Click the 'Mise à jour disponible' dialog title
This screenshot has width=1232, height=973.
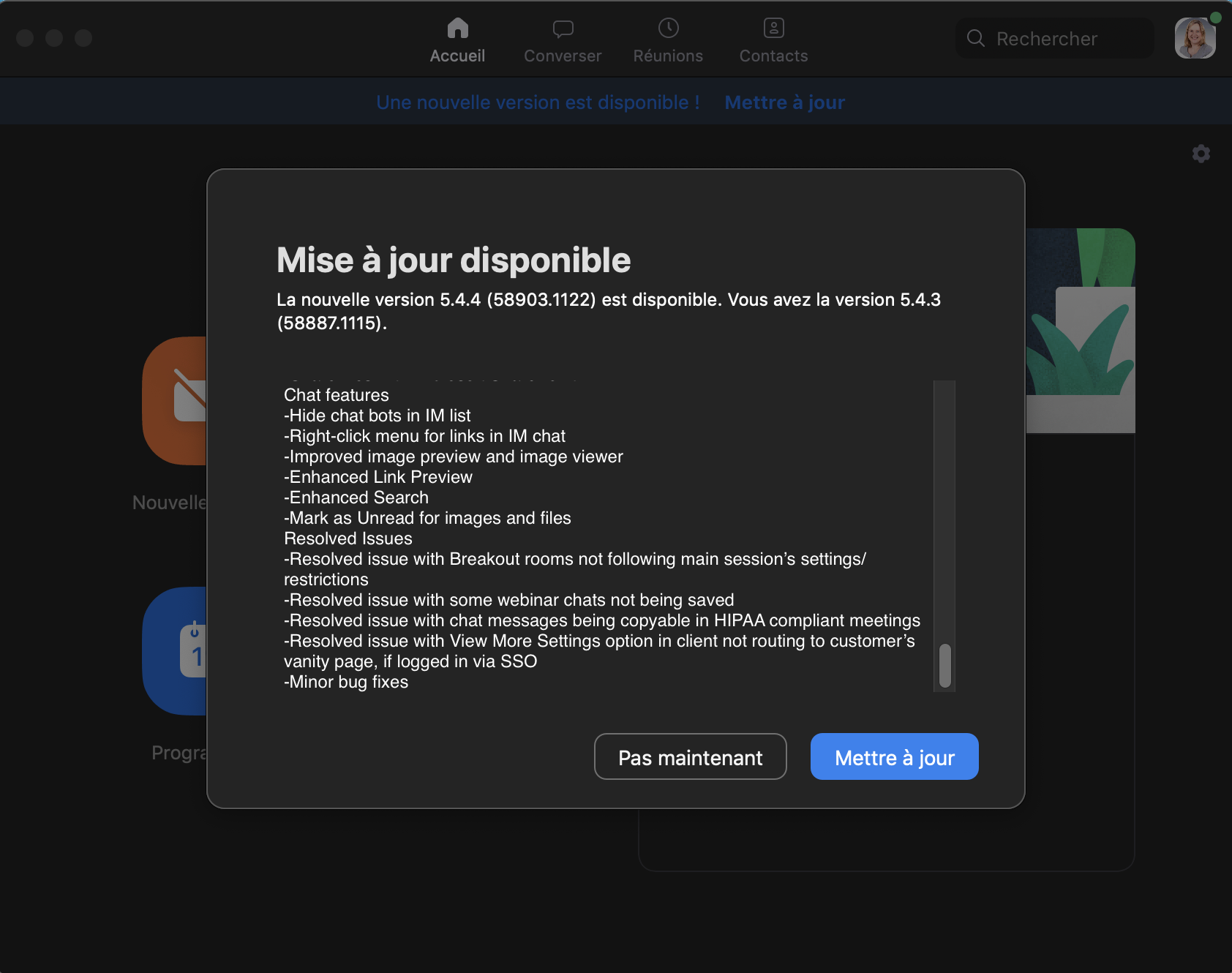(x=453, y=260)
